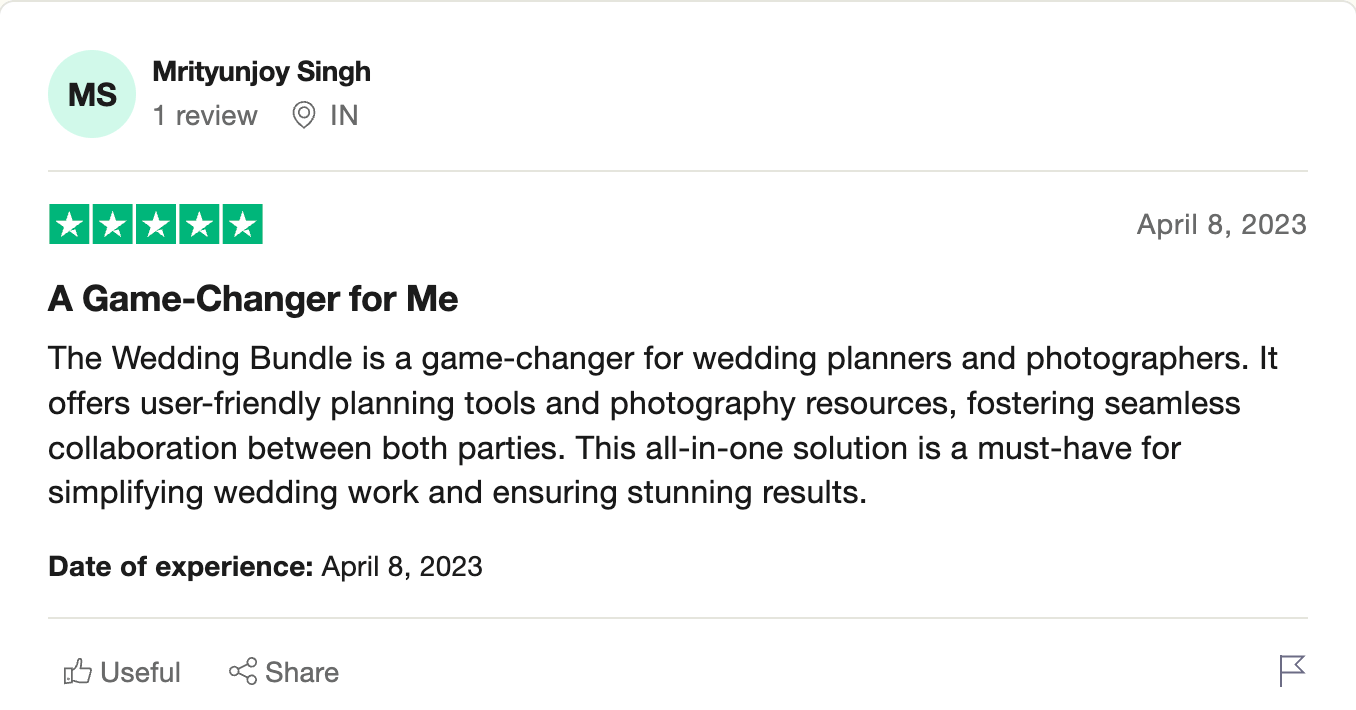1356x710 pixels.
Task: Report the review using the flag icon
Action: (1292, 670)
